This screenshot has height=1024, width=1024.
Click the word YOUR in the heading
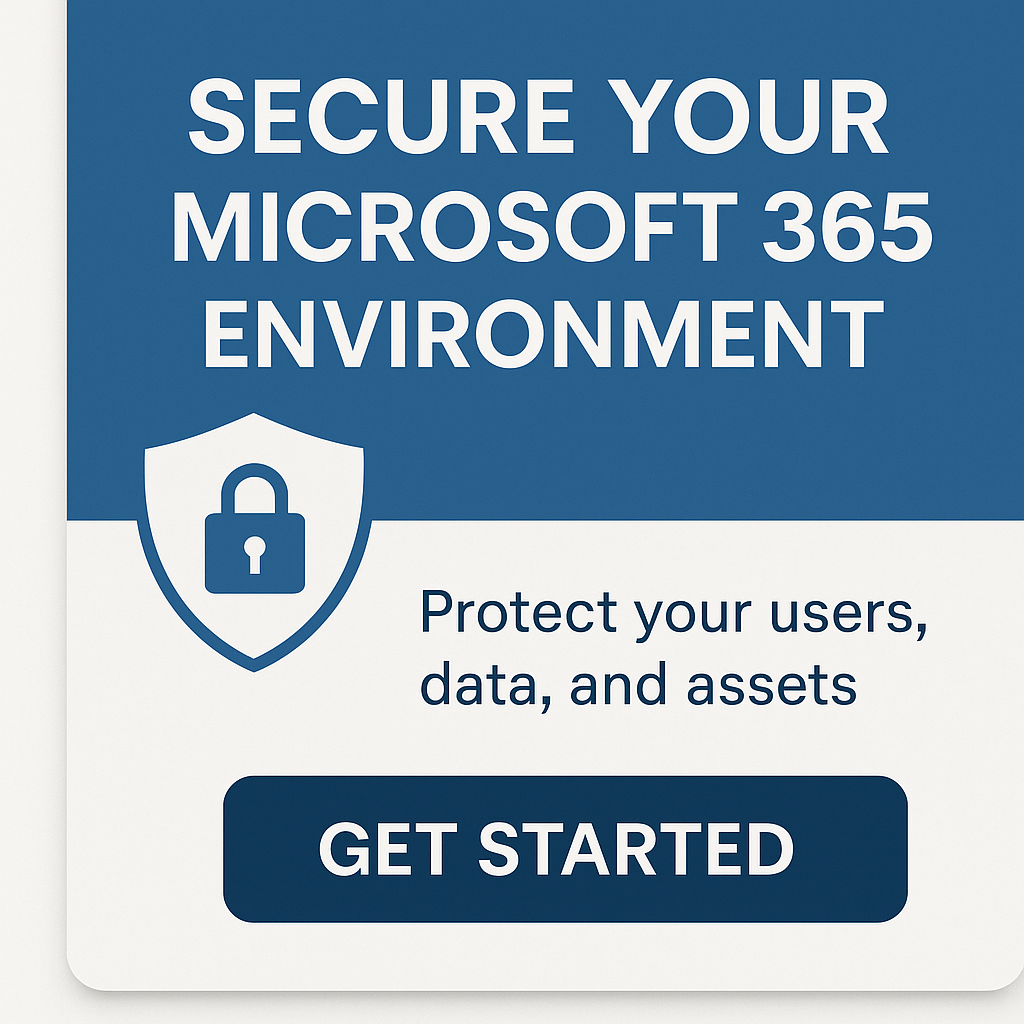[748, 116]
